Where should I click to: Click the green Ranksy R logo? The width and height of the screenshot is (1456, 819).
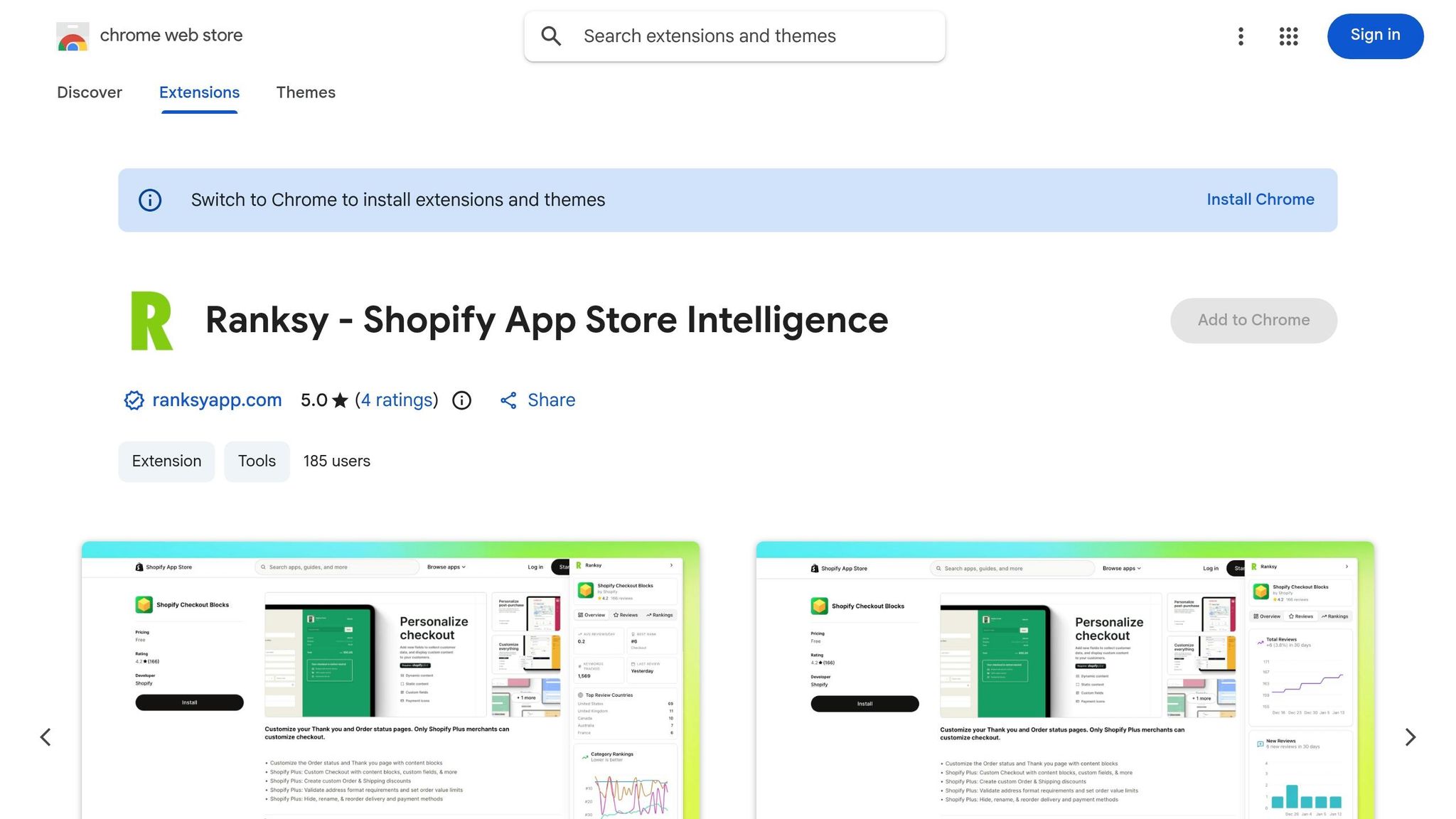152,321
